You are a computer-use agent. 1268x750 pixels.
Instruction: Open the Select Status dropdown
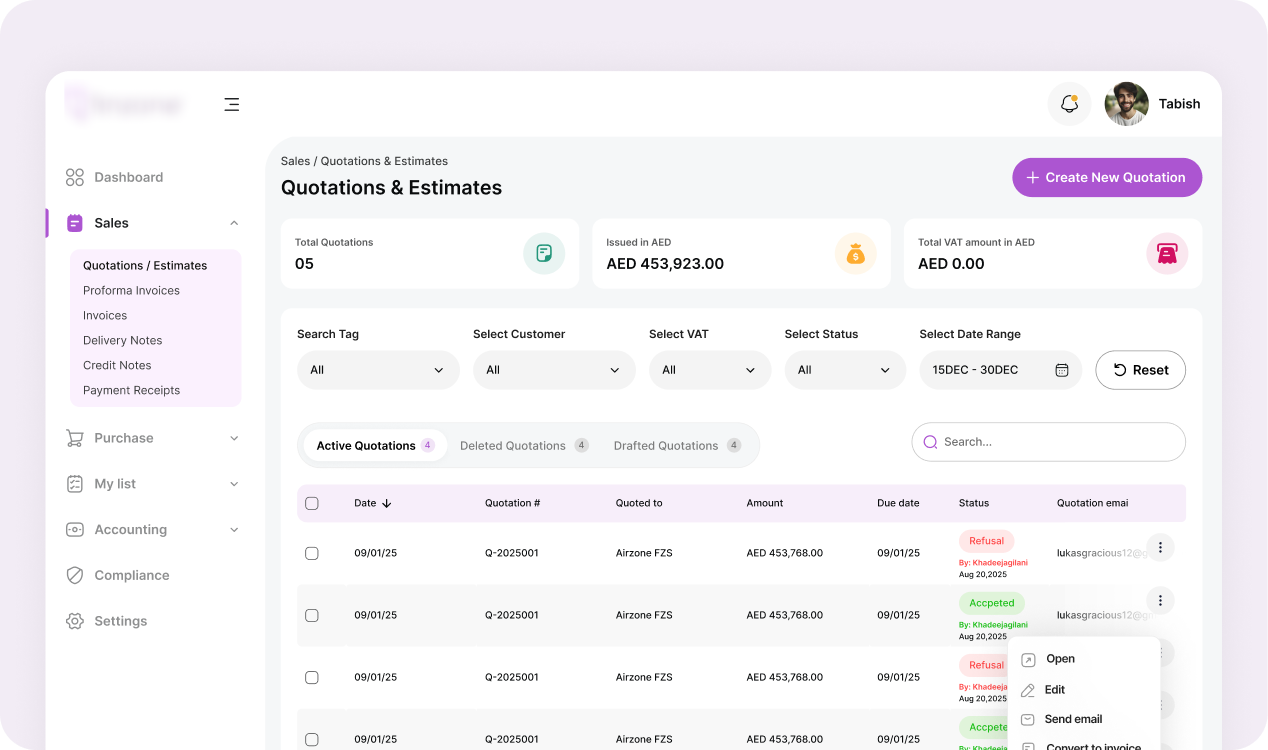pyautogui.click(x=845, y=370)
